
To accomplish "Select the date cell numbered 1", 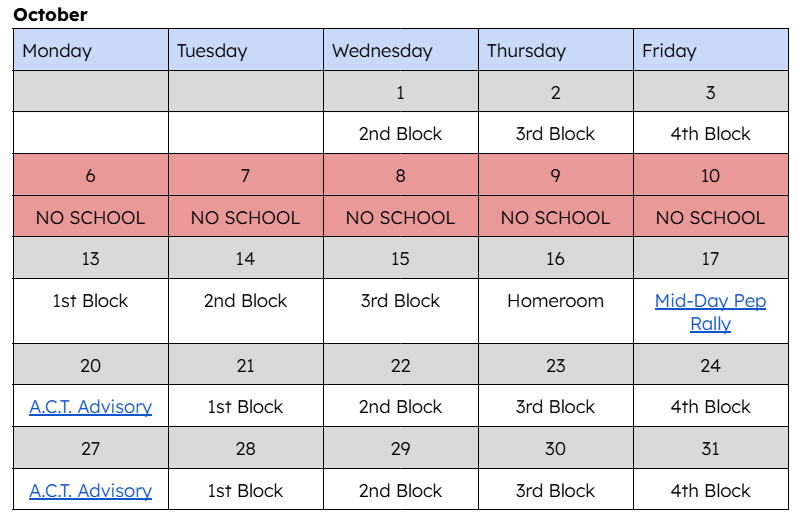I will 400,93.
